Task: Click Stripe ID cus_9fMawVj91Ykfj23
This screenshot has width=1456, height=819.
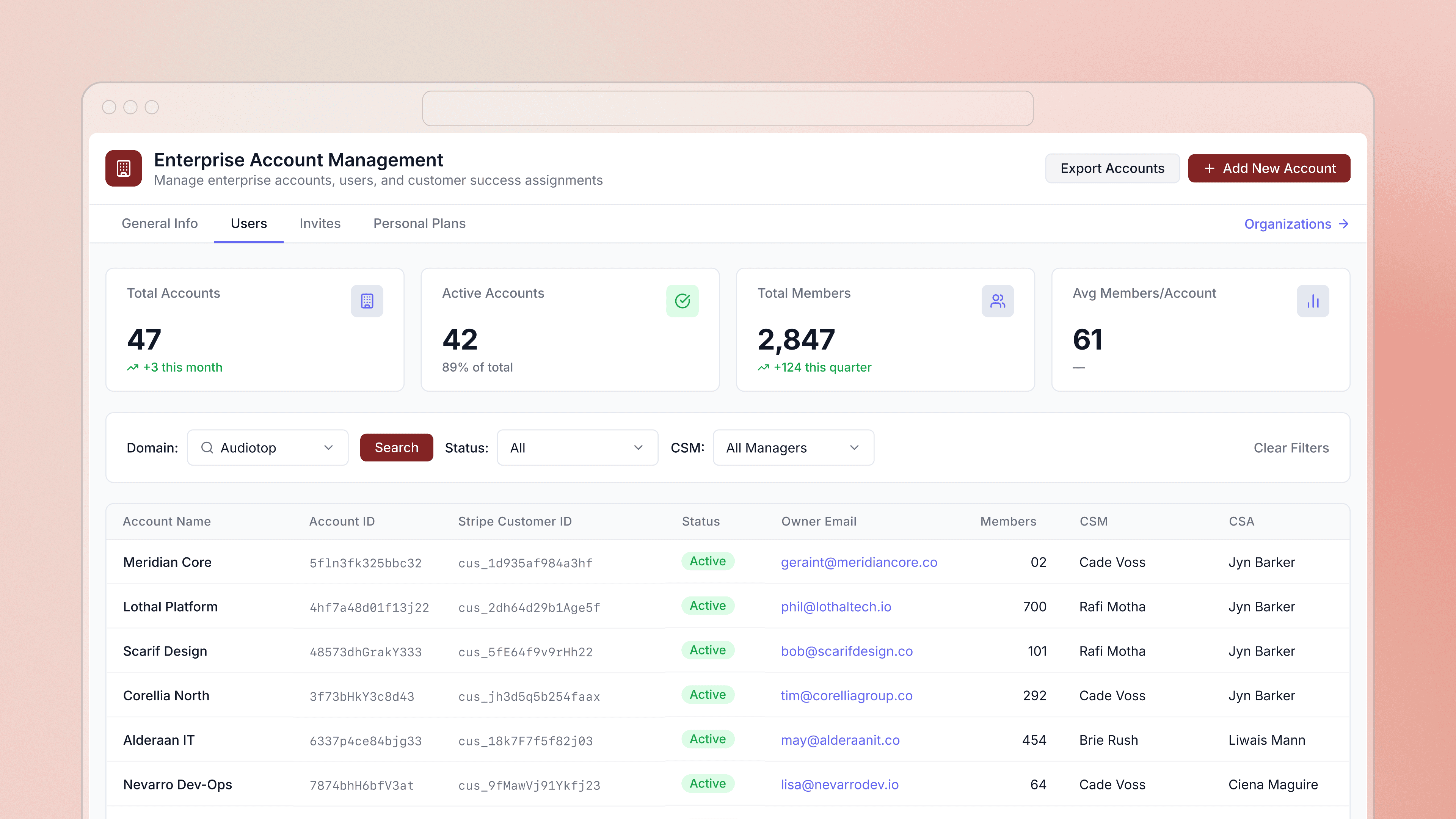Action: [x=529, y=785]
